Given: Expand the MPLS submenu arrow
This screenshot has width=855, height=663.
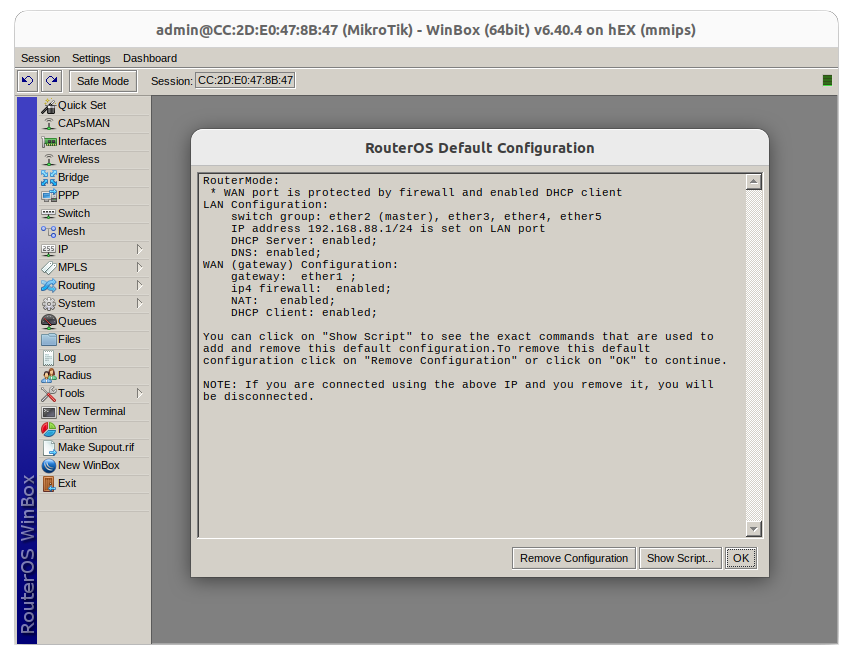Looking at the screenshot, I should pos(140,268).
